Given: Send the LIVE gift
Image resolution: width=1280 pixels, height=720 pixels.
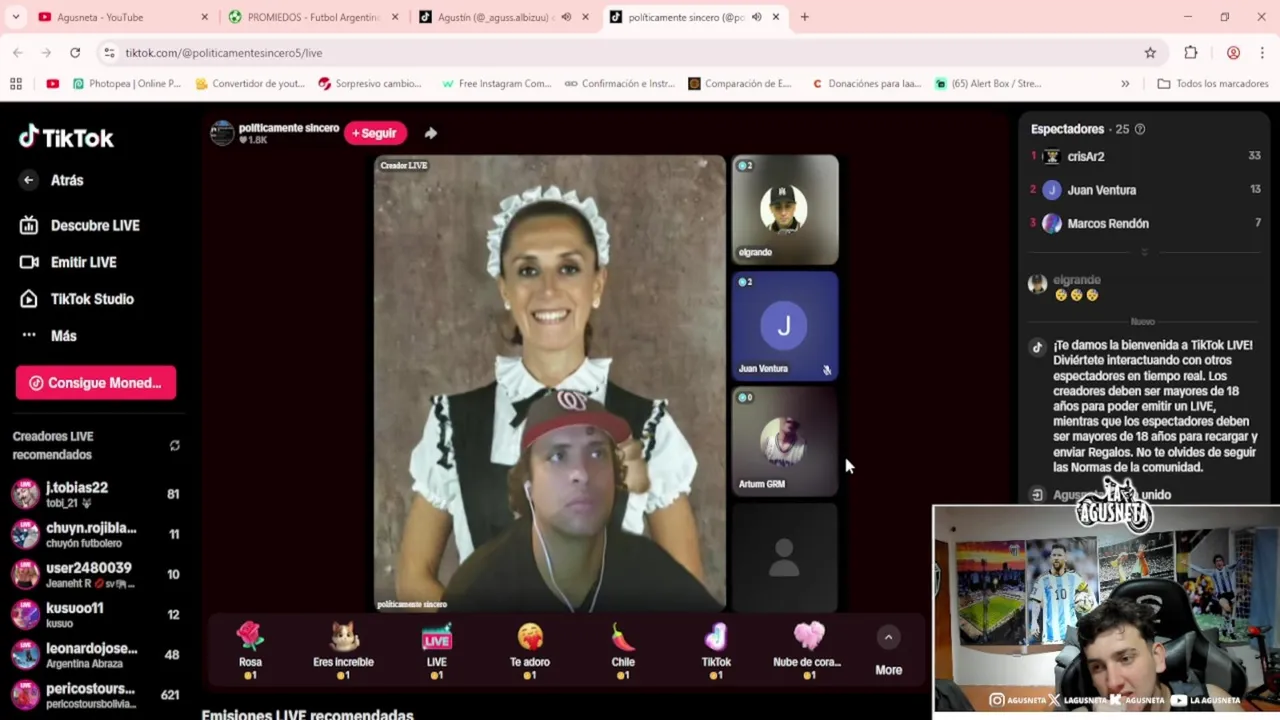Looking at the screenshot, I should 437,650.
